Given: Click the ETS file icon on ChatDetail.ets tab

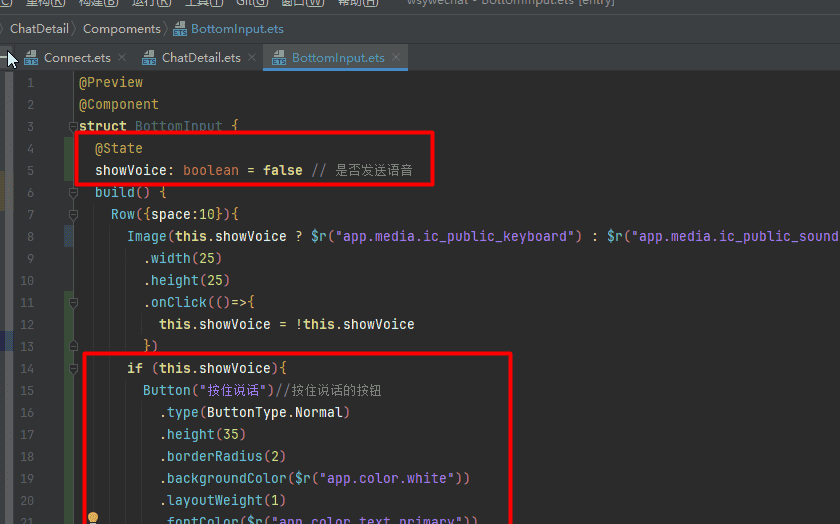Looking at the screenshot, I should click(x=149, y=58).
